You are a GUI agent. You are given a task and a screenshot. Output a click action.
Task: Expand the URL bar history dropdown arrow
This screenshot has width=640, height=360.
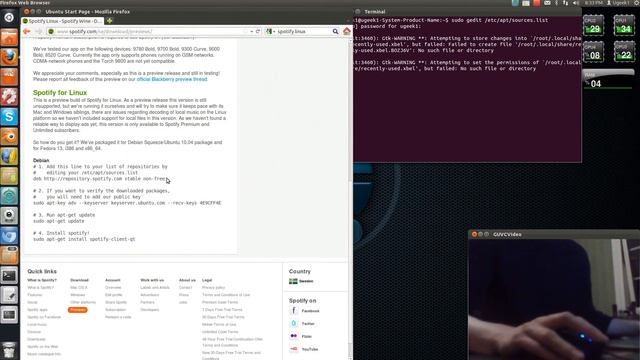[x=251, y=31]
